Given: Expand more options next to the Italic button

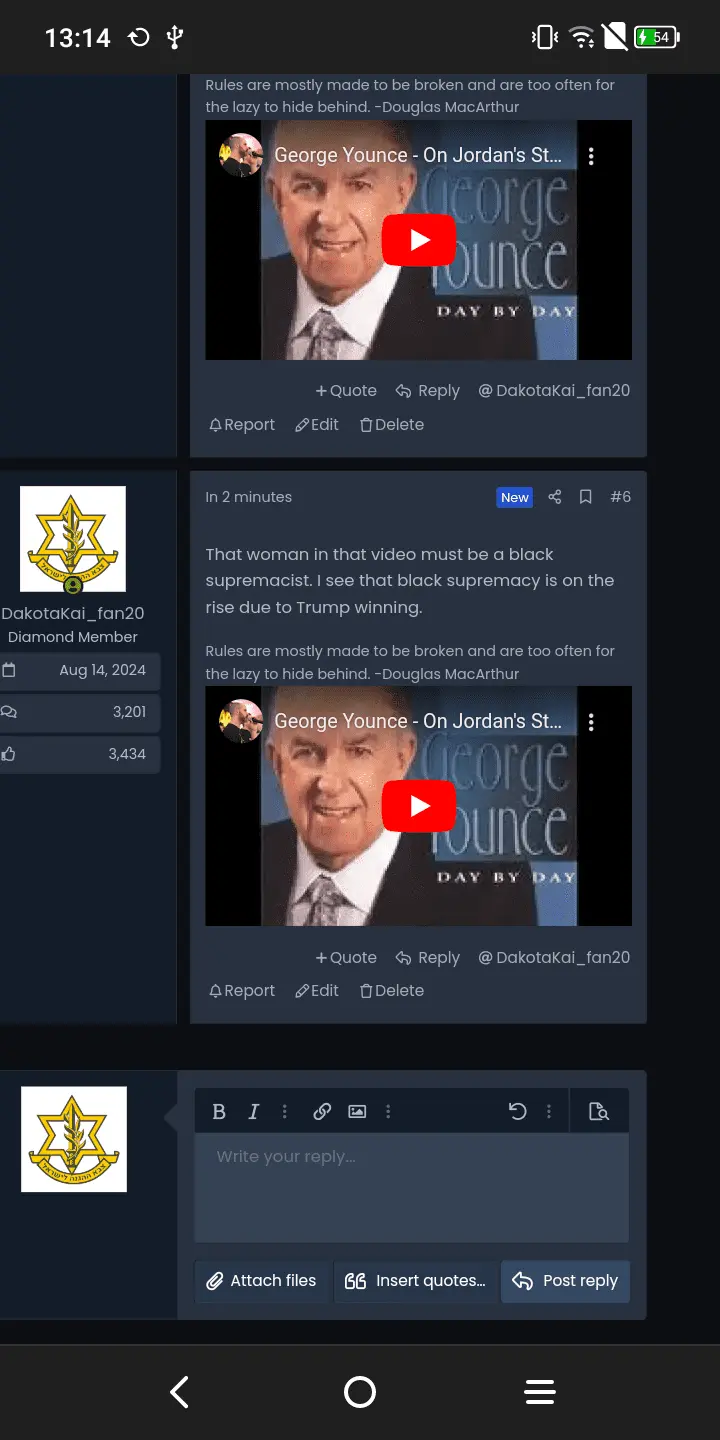Looking at the screenshot, I should [285, 1111].
